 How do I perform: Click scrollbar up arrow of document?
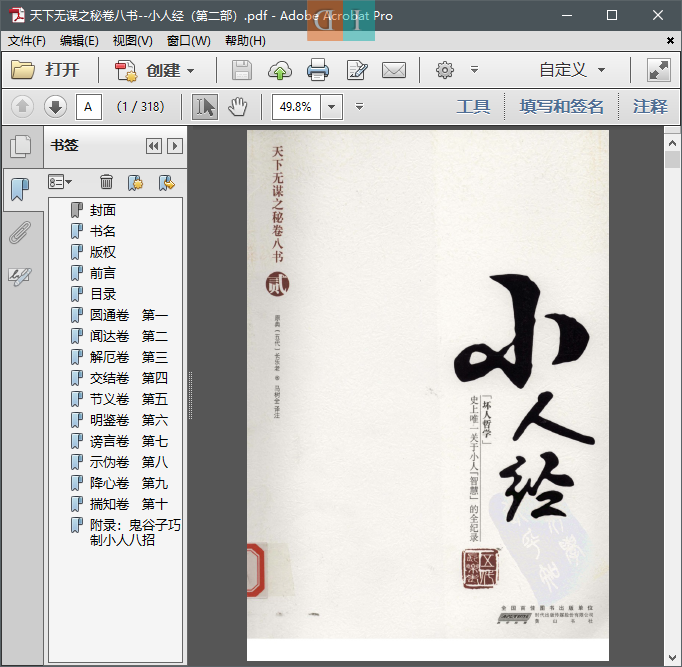pyautogui.click(x=672, y=143)
